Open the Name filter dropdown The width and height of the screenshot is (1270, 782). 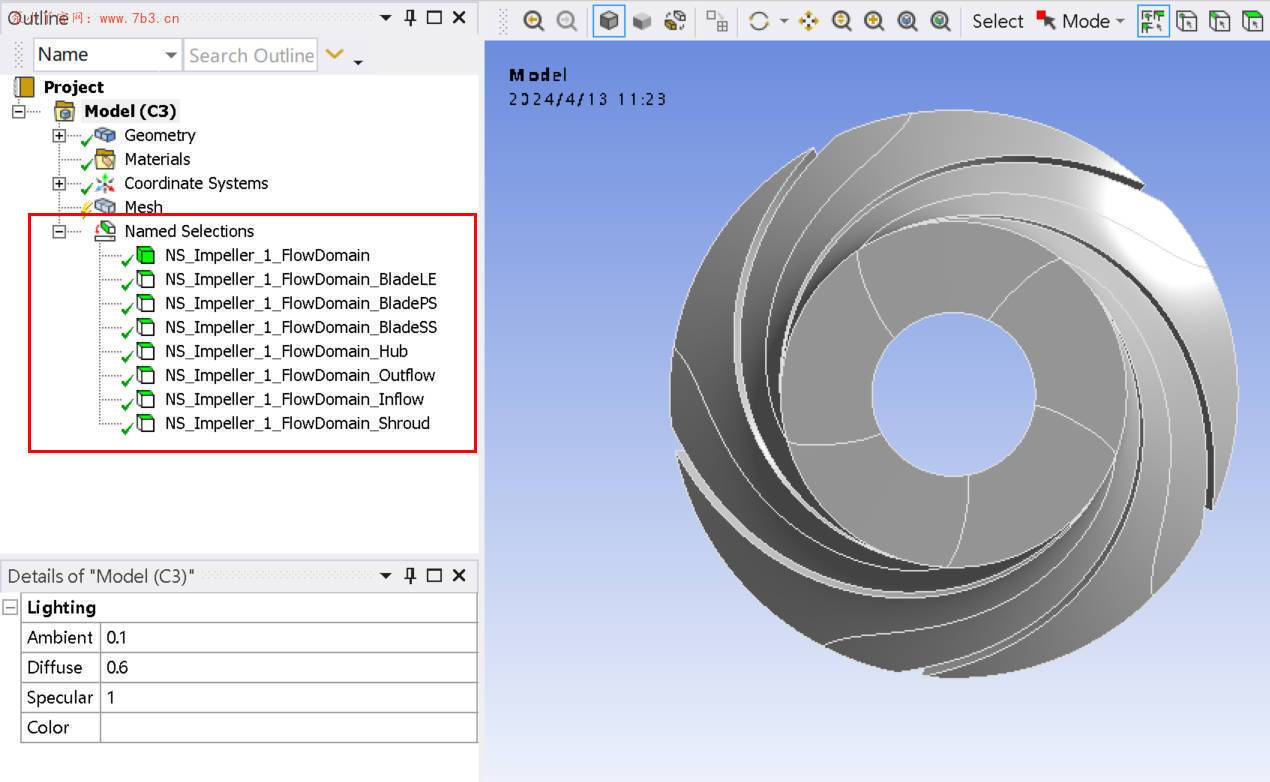coord(170,55)
